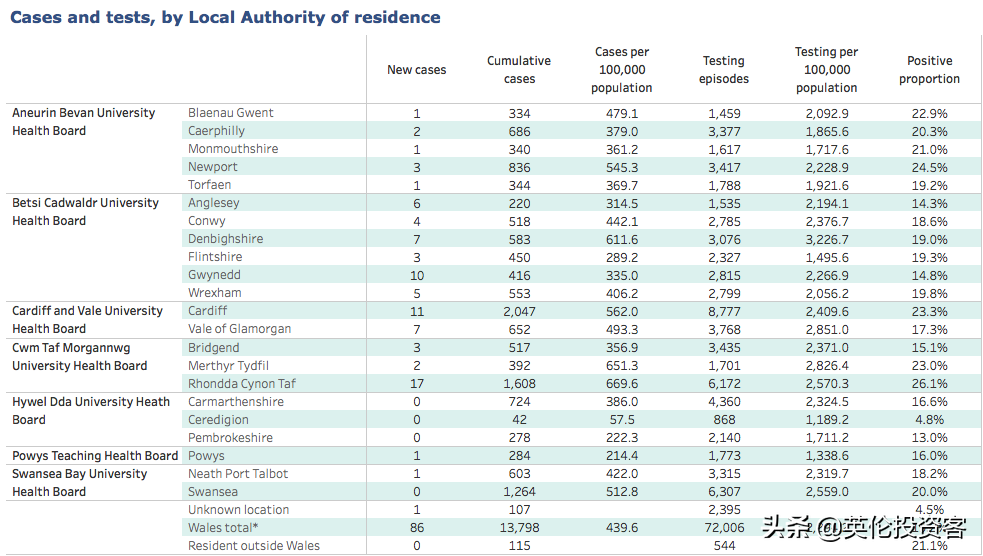Select 'Hywel Dda University Heath Board' label
Screen dimensions: 983x556
pyautogui.click(x=91, y=411)
